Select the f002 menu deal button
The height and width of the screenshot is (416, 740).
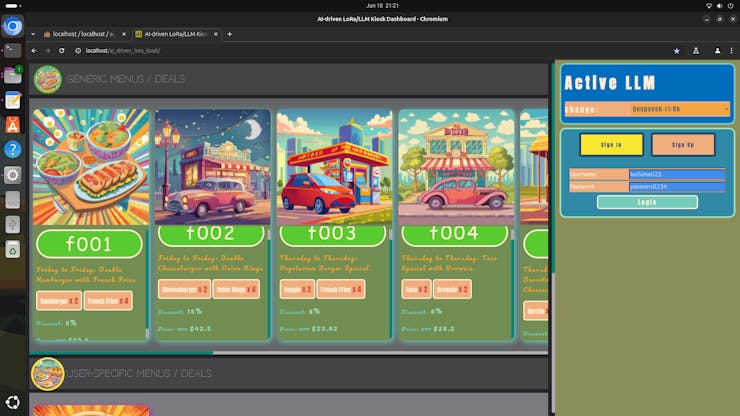209,235
